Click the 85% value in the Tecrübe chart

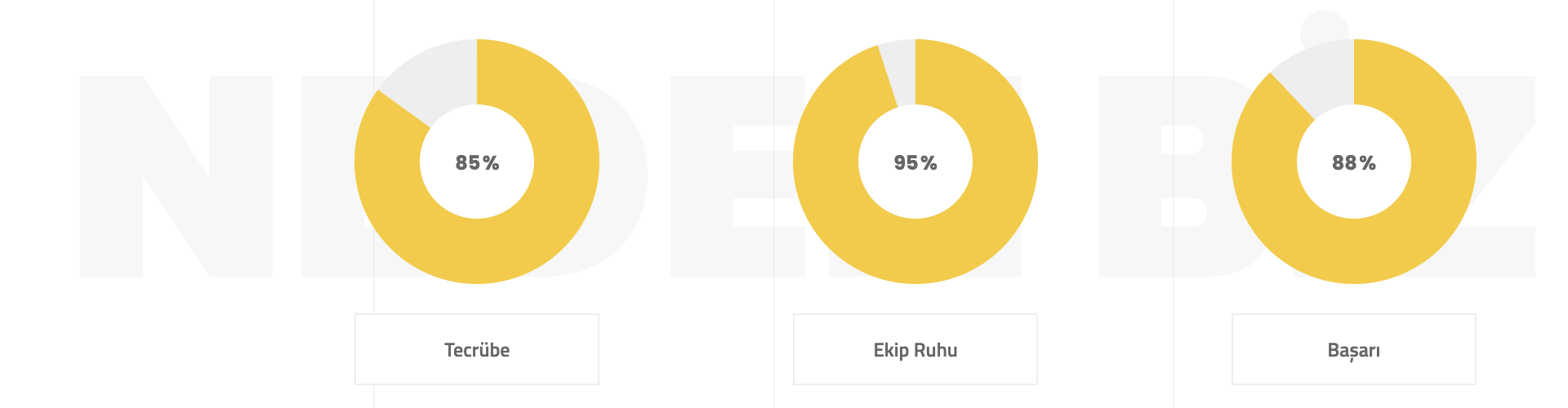tap(477, 162)
